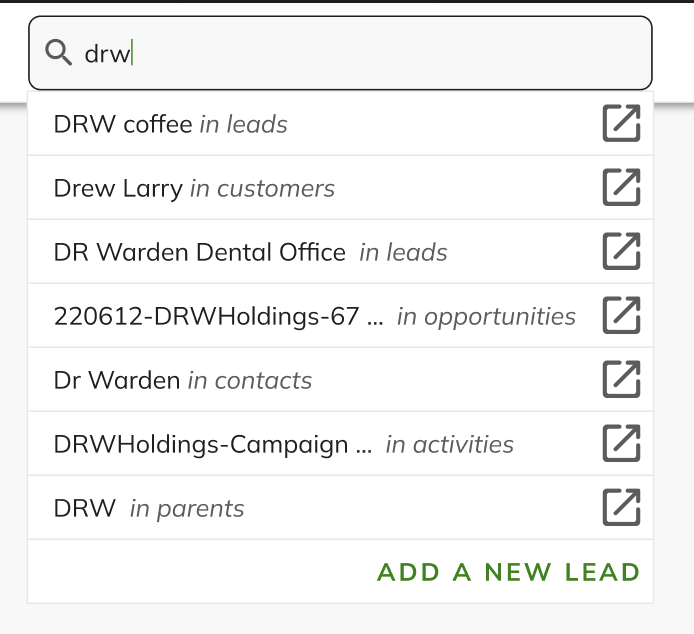Open DRW coffee lead in new window icon
Image resolution: width=694 pixels, height=634 pixels.
coord(621,123)
